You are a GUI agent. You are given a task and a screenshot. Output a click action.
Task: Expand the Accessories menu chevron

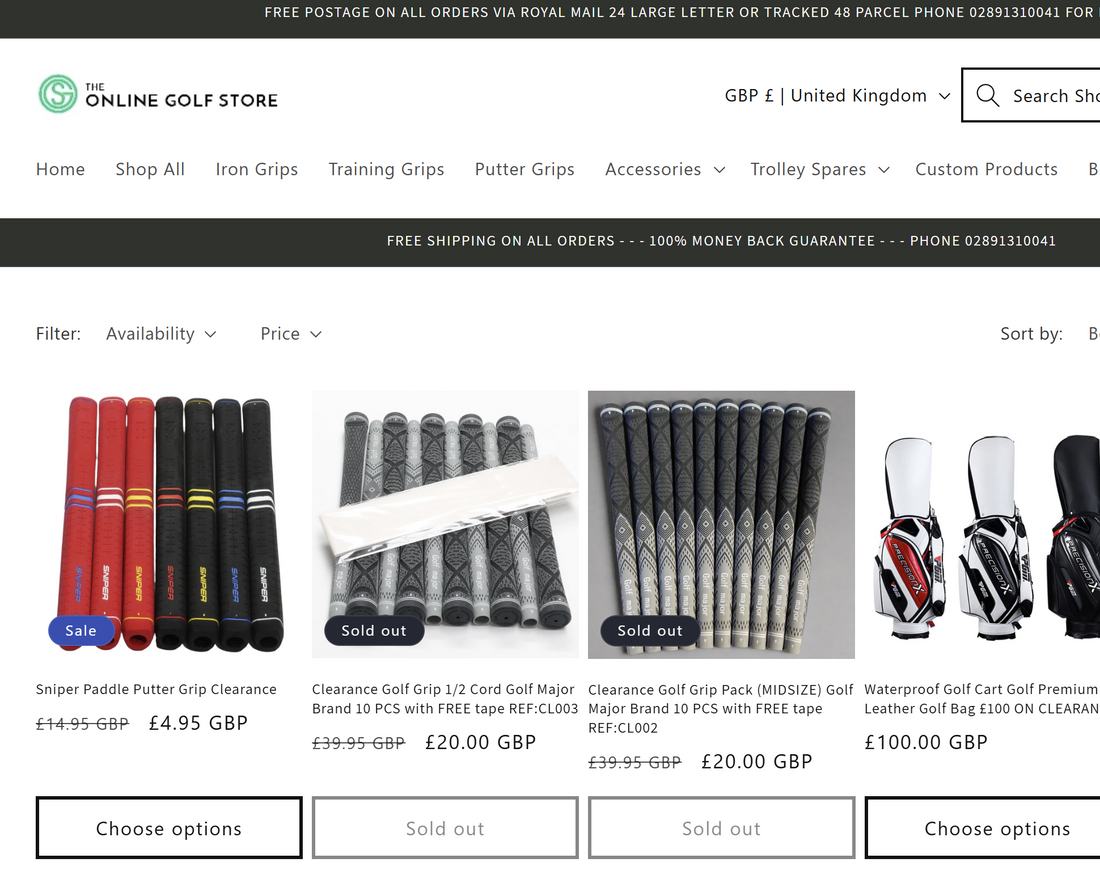click(x=719, y=170)
